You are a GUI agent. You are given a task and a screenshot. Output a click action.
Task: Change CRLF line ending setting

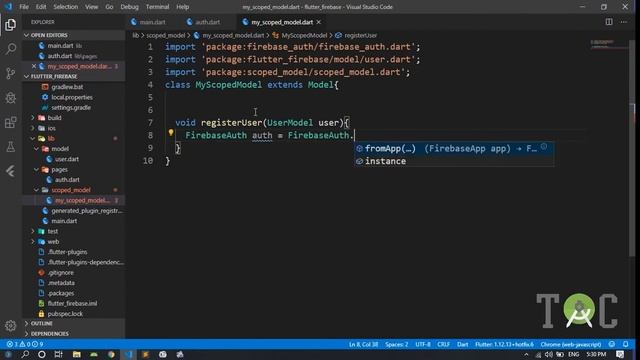pos(443,344)
